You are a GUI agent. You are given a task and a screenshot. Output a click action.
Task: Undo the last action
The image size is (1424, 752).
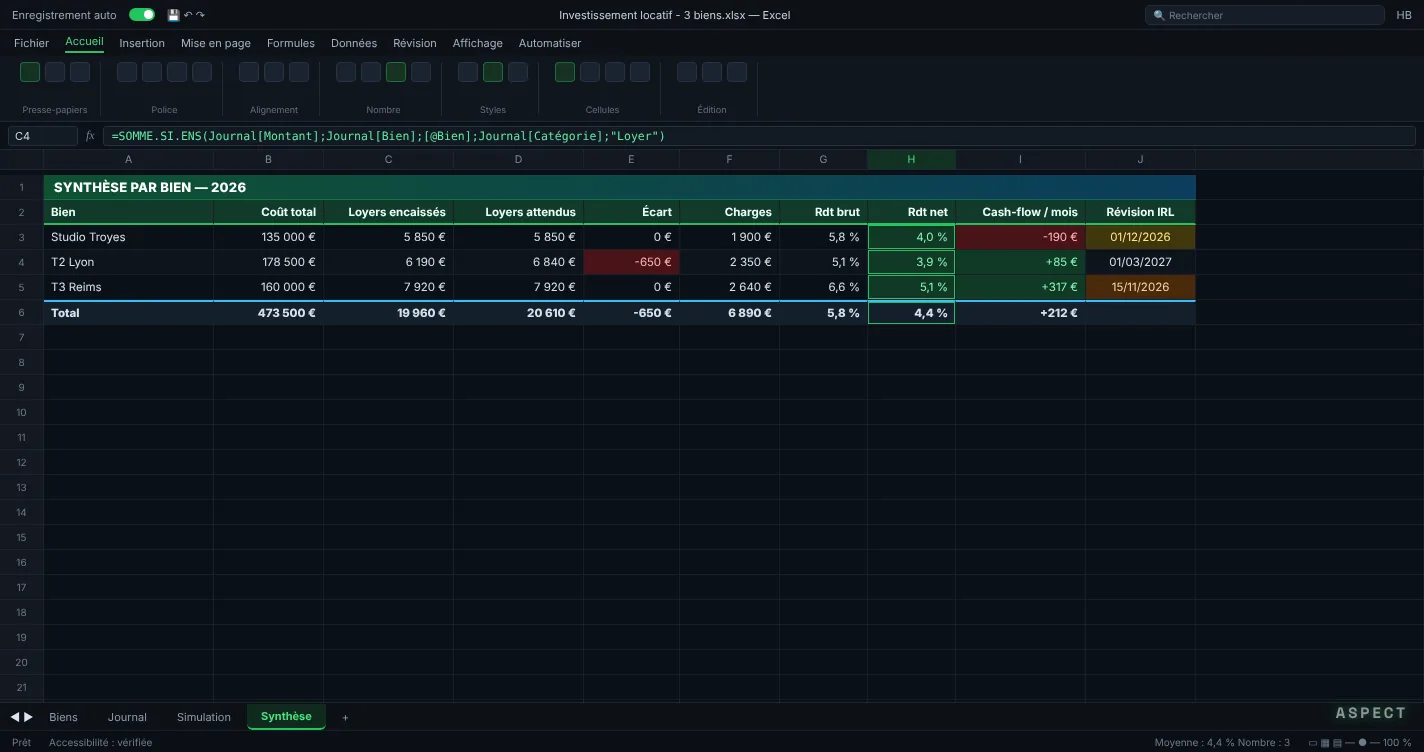tap(188, 15)
